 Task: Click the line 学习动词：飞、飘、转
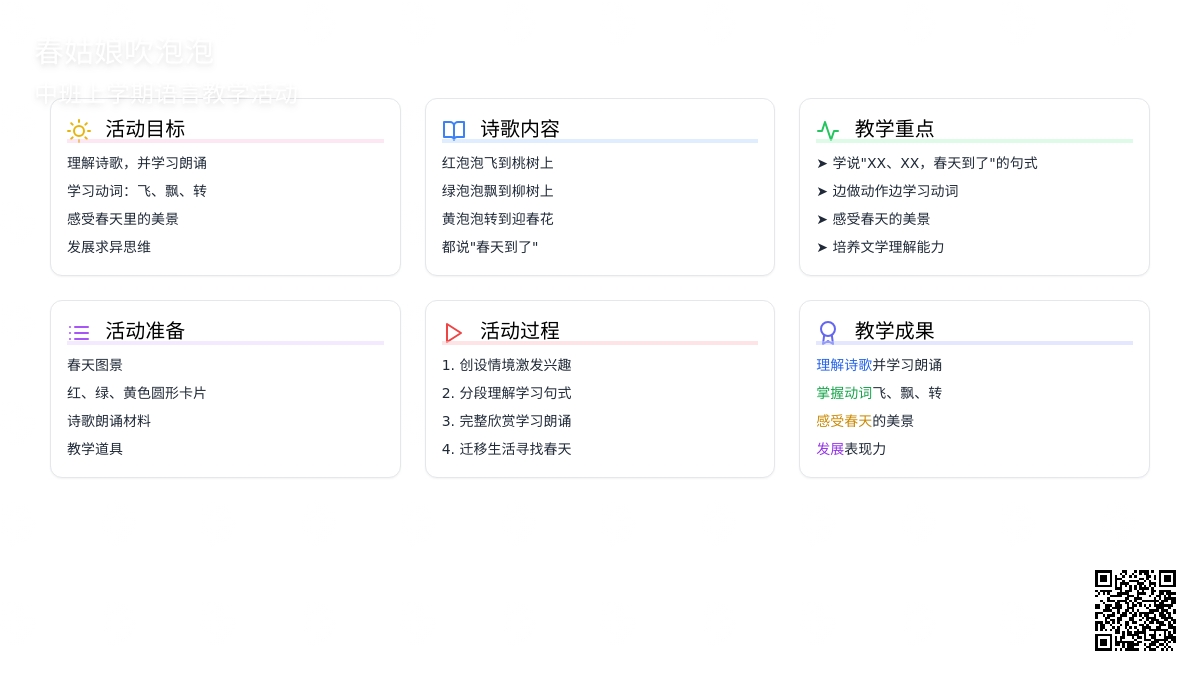(x=137, y=191)
